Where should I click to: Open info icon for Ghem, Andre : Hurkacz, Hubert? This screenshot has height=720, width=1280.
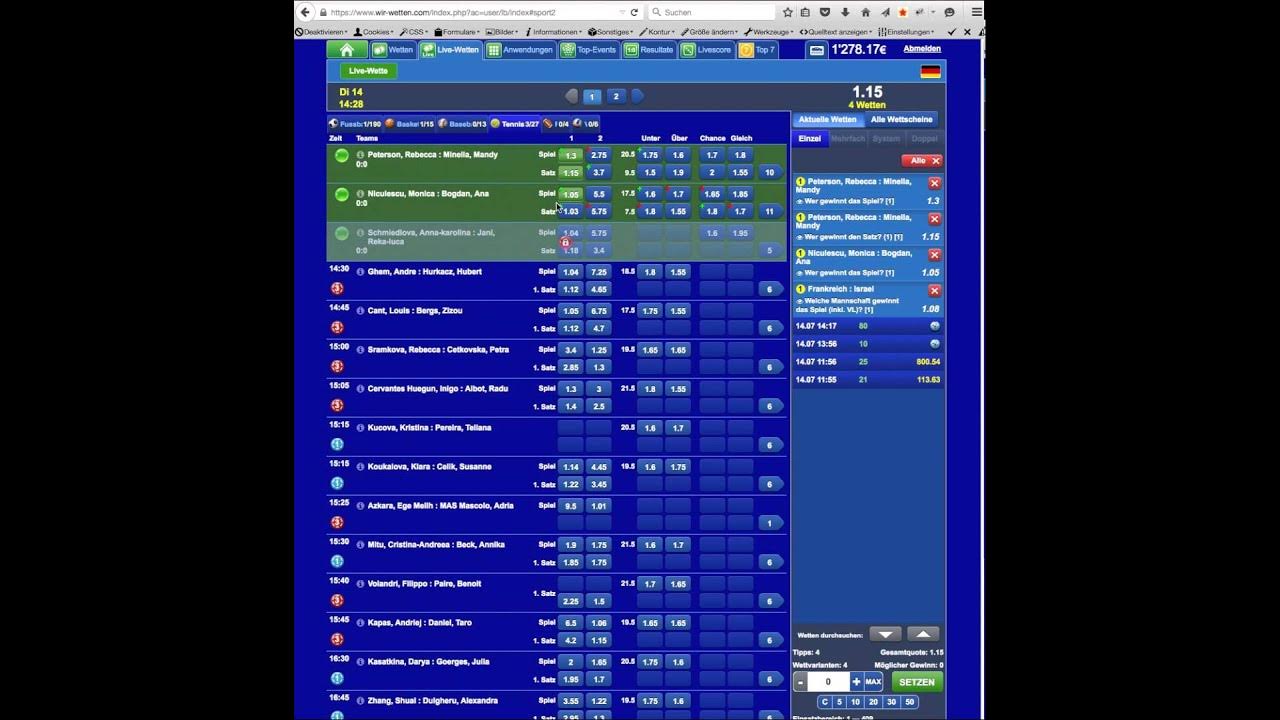click(360, 272)
